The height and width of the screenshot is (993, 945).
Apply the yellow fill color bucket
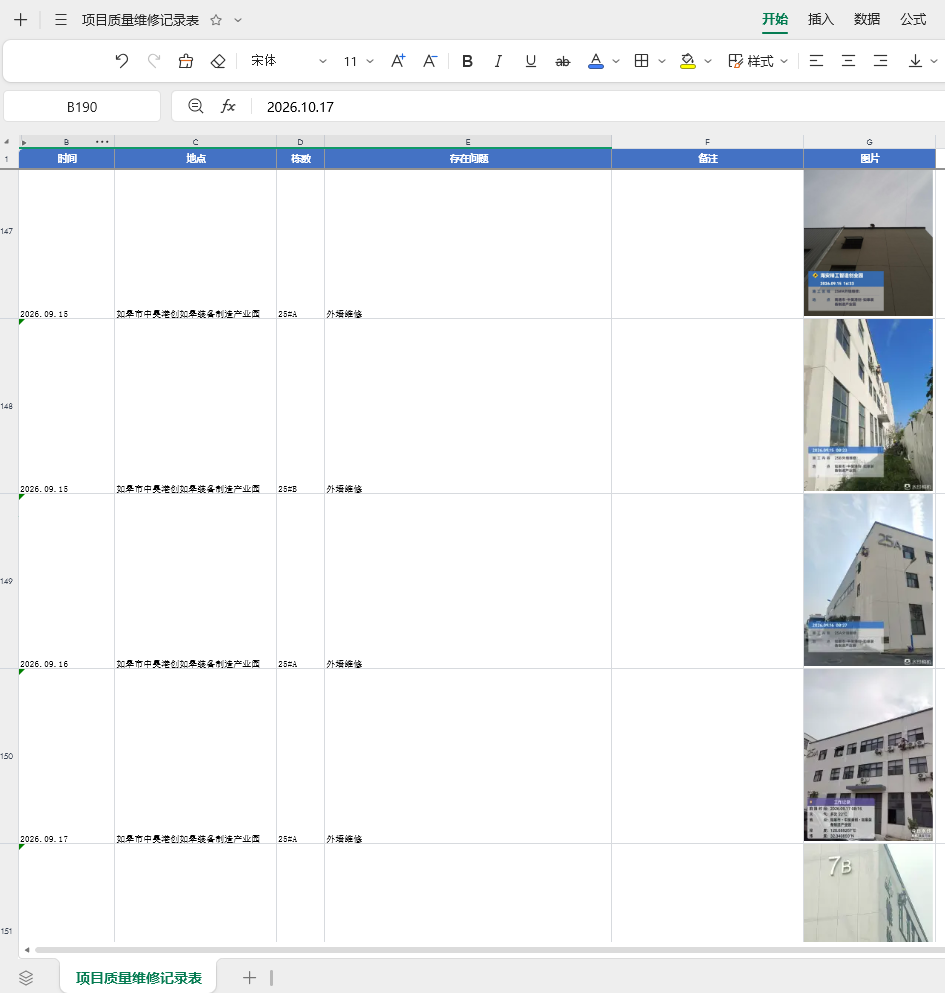pos(688,61)
